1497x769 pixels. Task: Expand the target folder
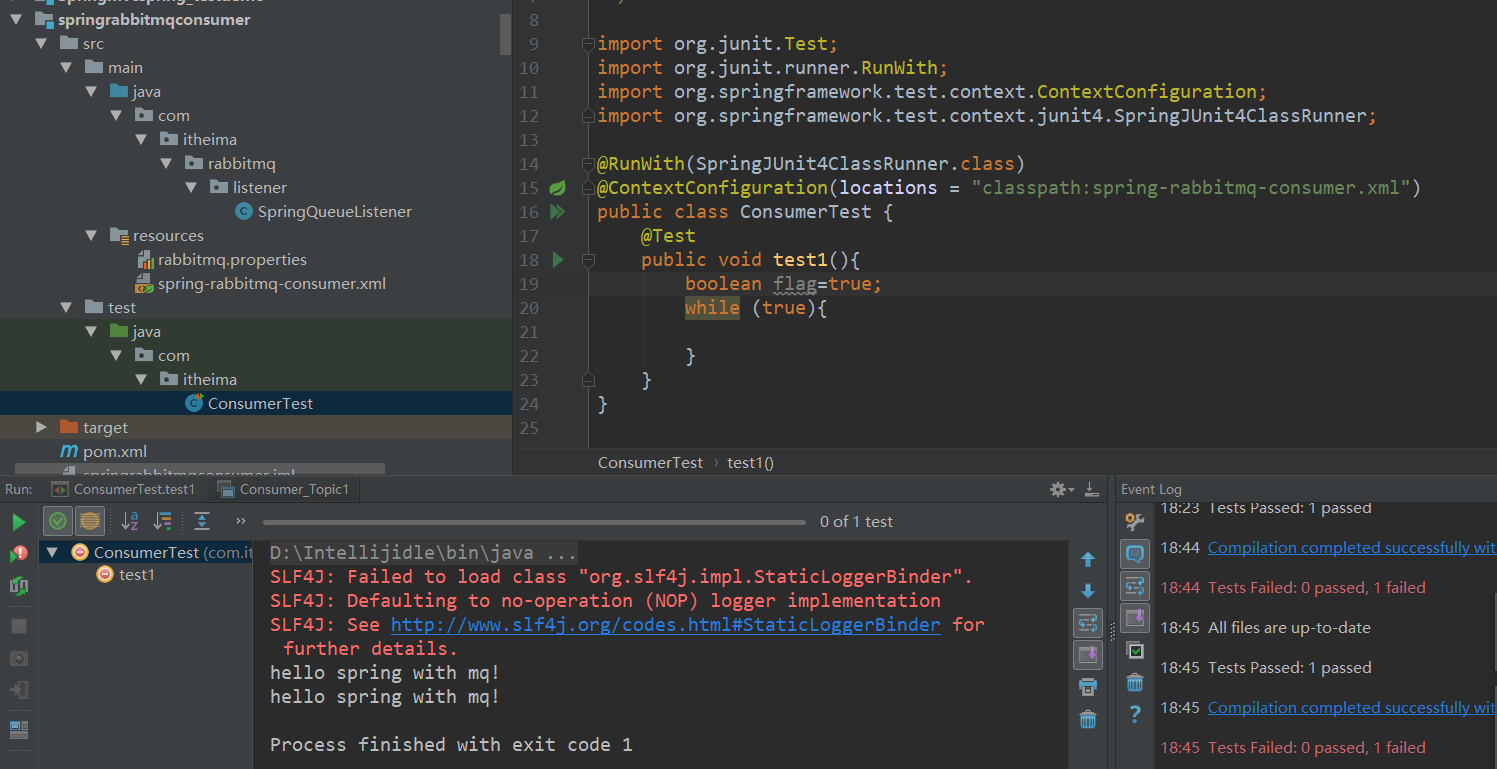click(x=41, y=428)
